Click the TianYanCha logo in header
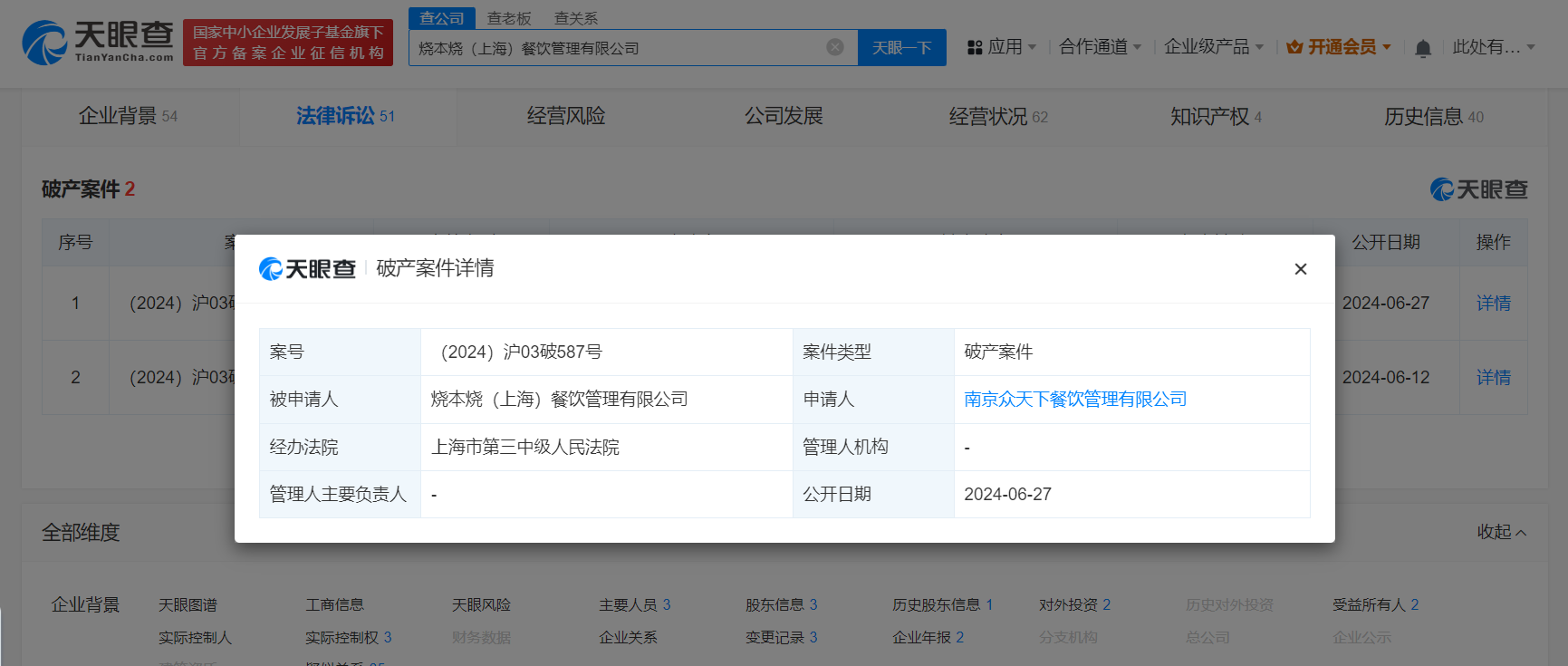Screen dimensions: 1568x666 (x=98, y=43)
